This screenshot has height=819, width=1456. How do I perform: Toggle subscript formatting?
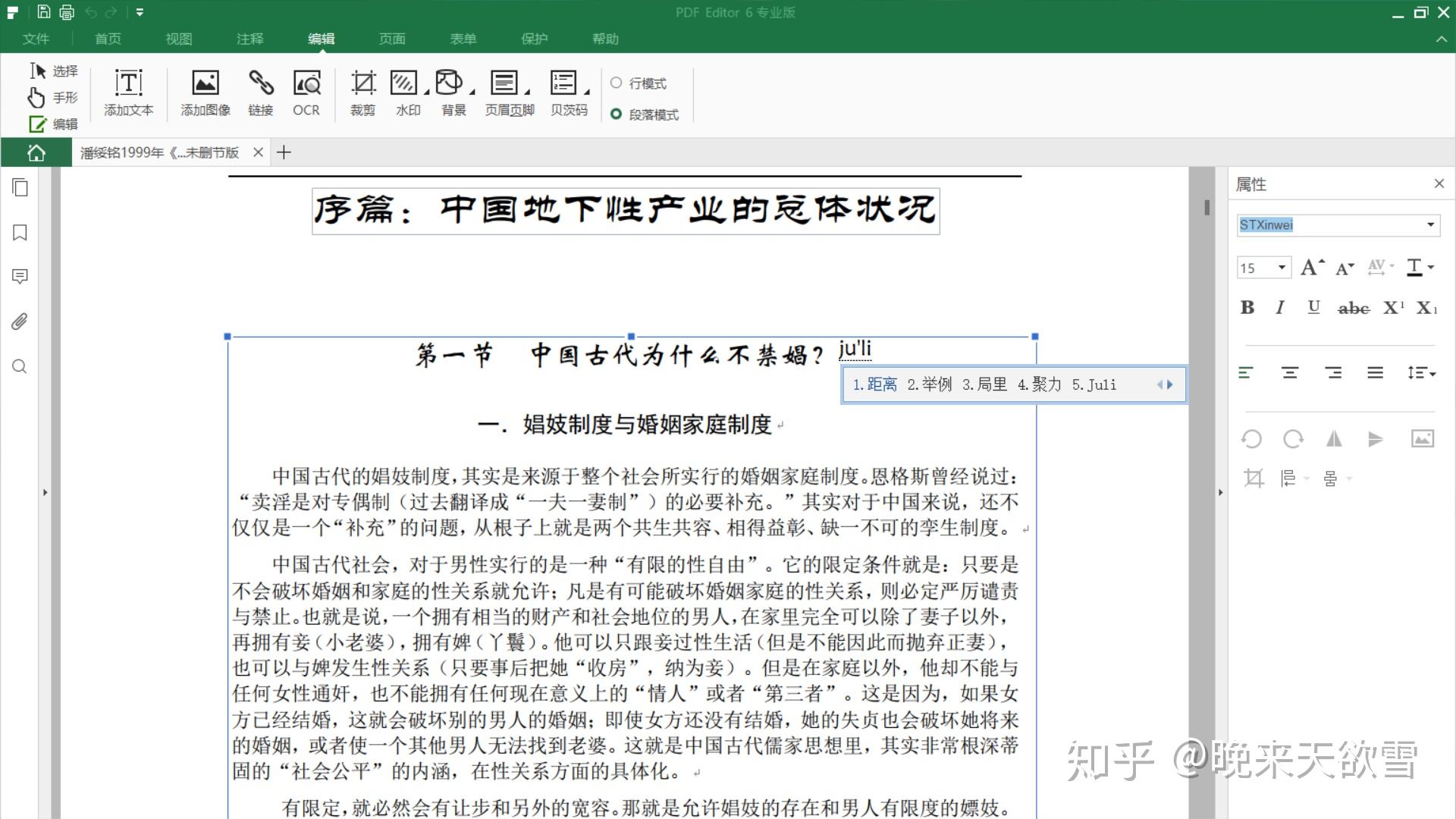pos(1427,307)
